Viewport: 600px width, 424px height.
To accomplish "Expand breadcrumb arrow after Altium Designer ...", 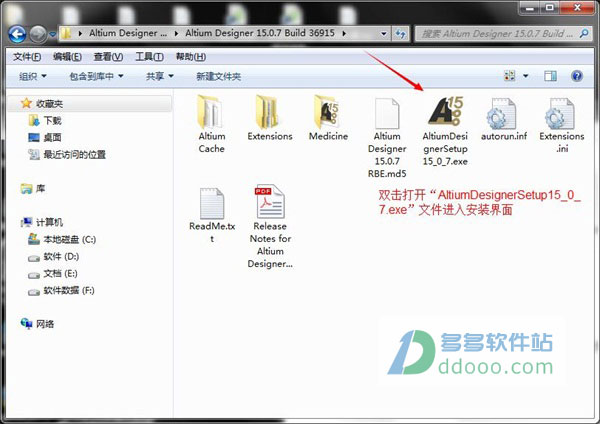I will (x=176, y=34).
